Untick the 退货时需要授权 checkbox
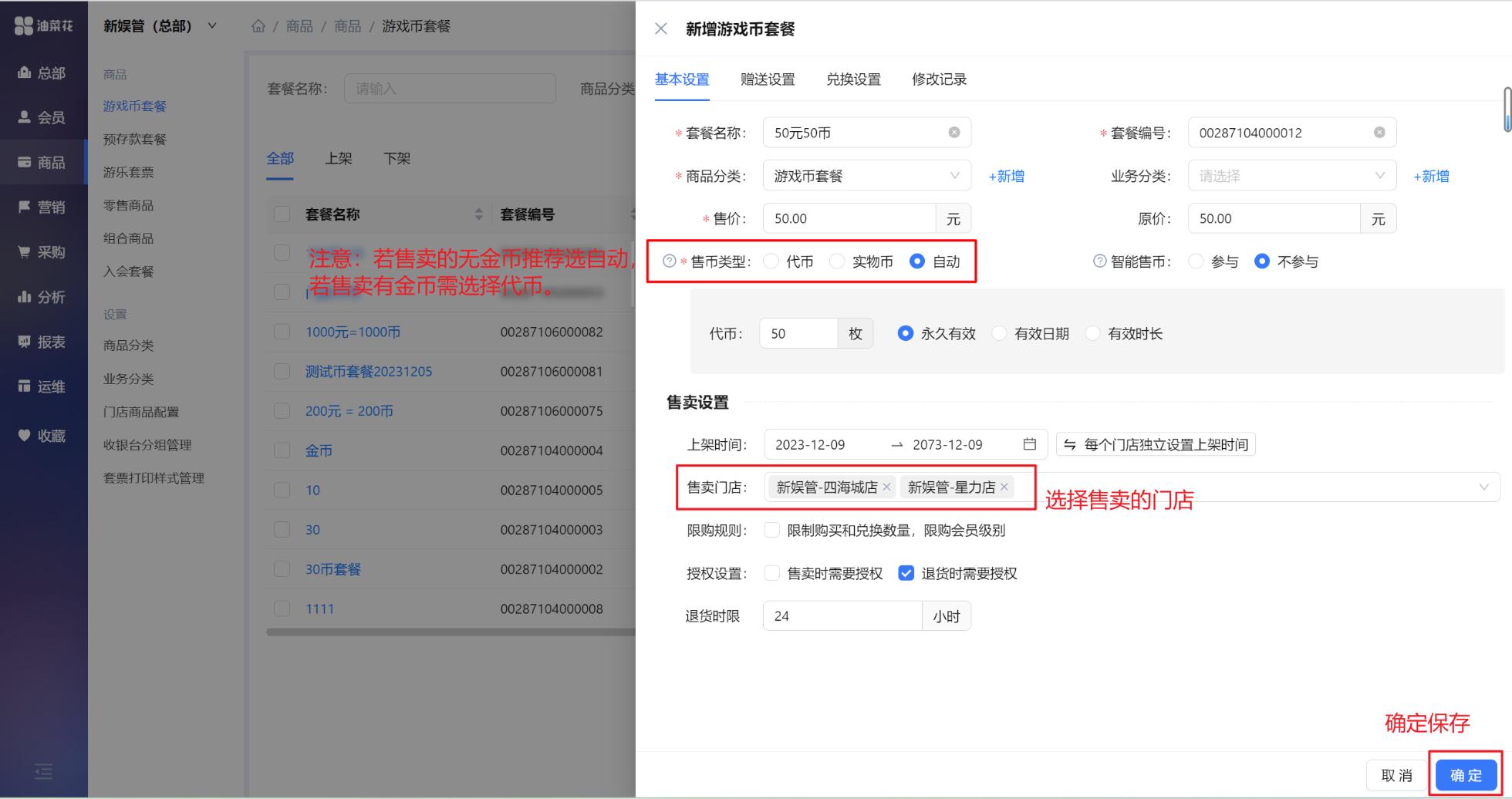The height and width of the screenshot is (799, 1512). point(906,573)
